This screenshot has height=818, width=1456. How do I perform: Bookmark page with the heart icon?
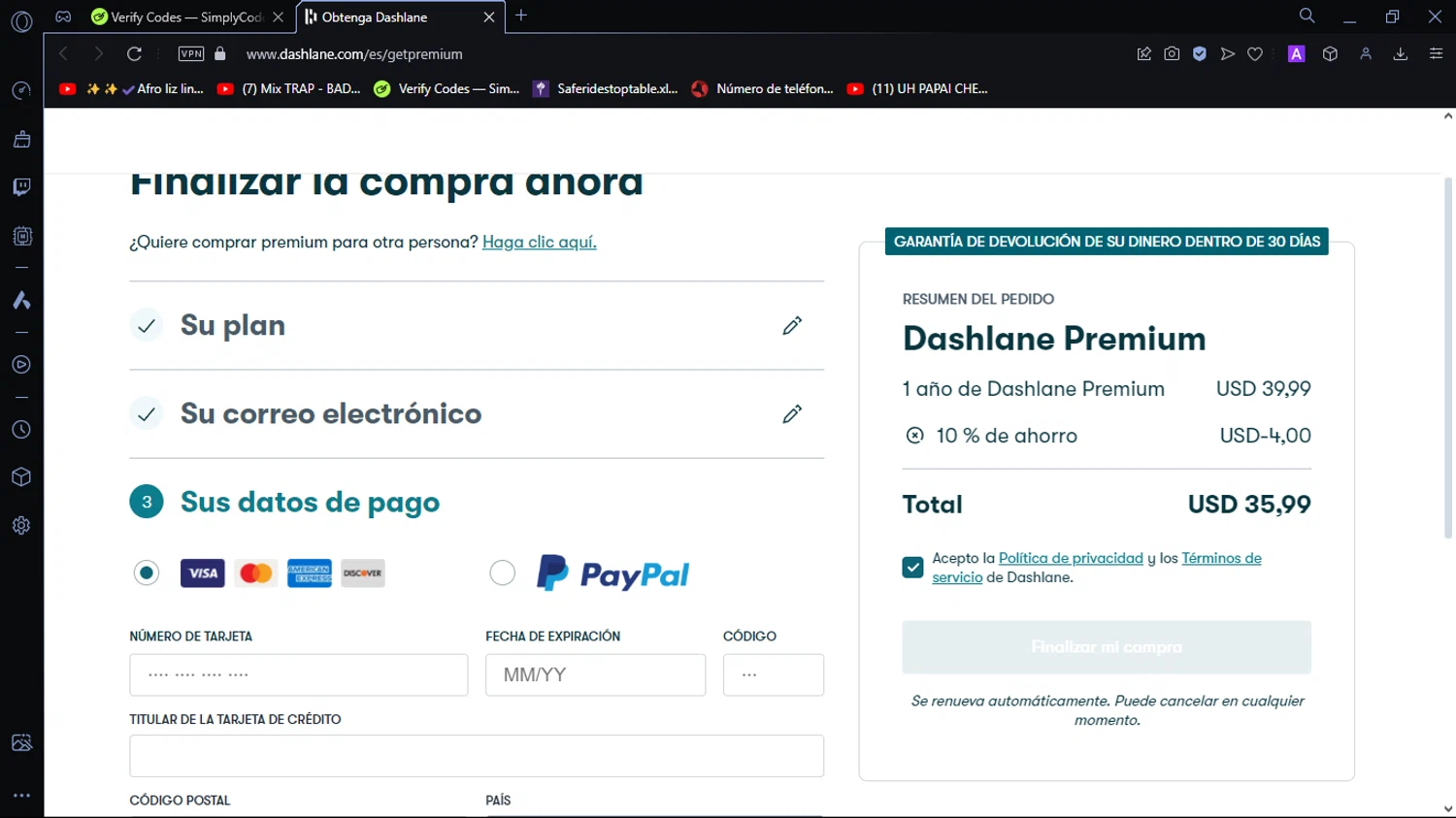(1255, 53)
